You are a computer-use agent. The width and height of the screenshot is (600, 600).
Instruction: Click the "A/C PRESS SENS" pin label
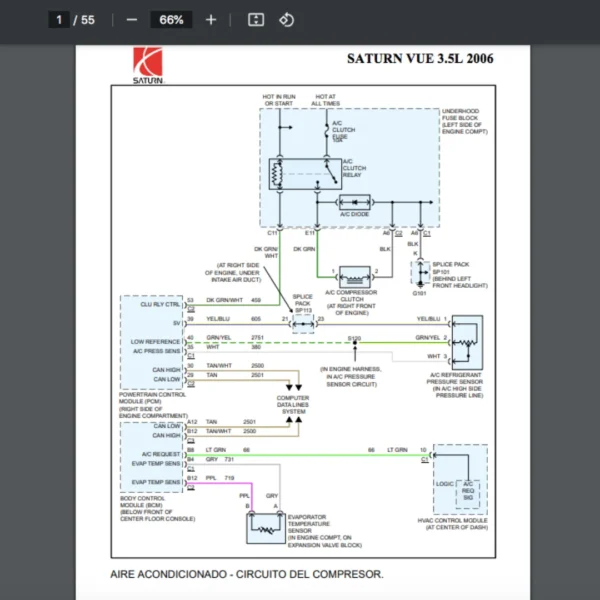(157, 351)
